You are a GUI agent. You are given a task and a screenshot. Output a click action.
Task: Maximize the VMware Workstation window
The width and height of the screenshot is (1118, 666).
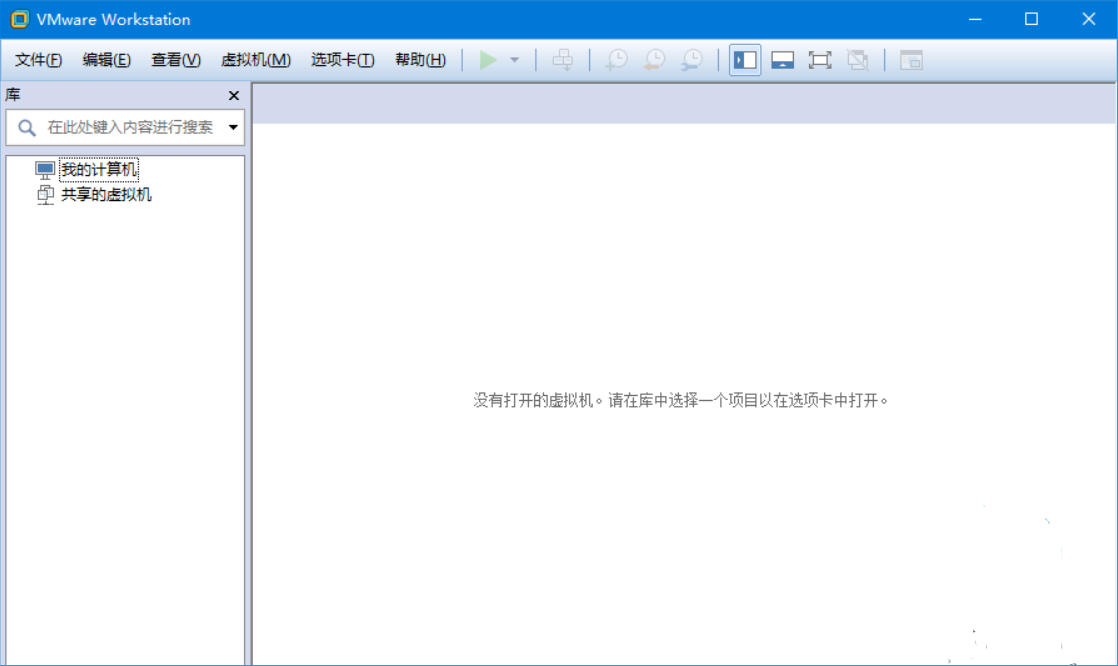click(x=1031, y=19)
